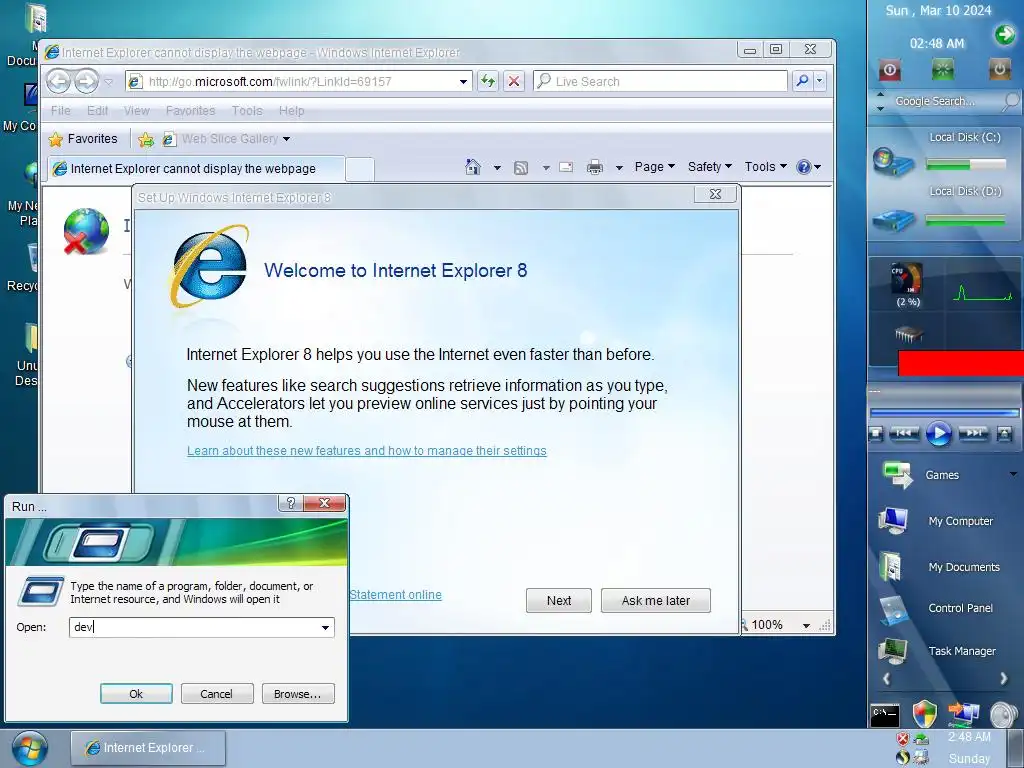Expand the search provider dropdown arrow
The width and height of the screenshot is (1024, 768).
pos(820,81)
